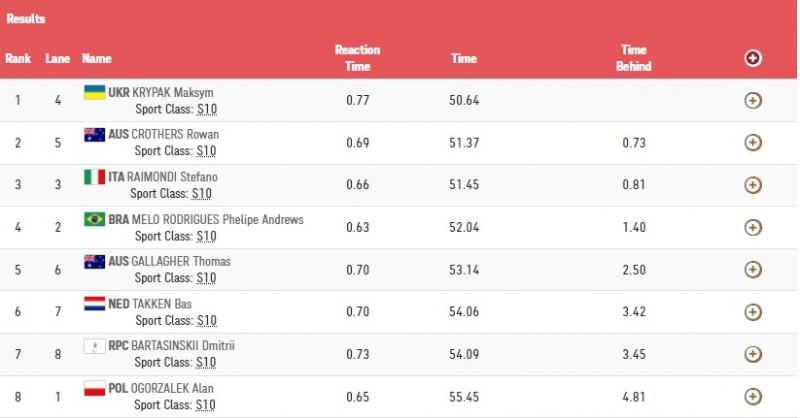Expand details for CROTHERS Rowan row

tap(753, 142)
